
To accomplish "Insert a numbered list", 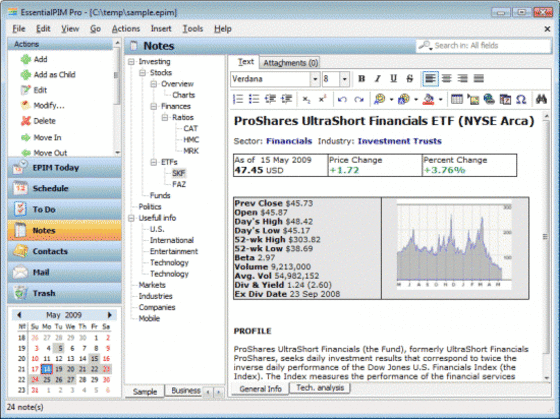I will pyautogui.click(x=238, y=99).
